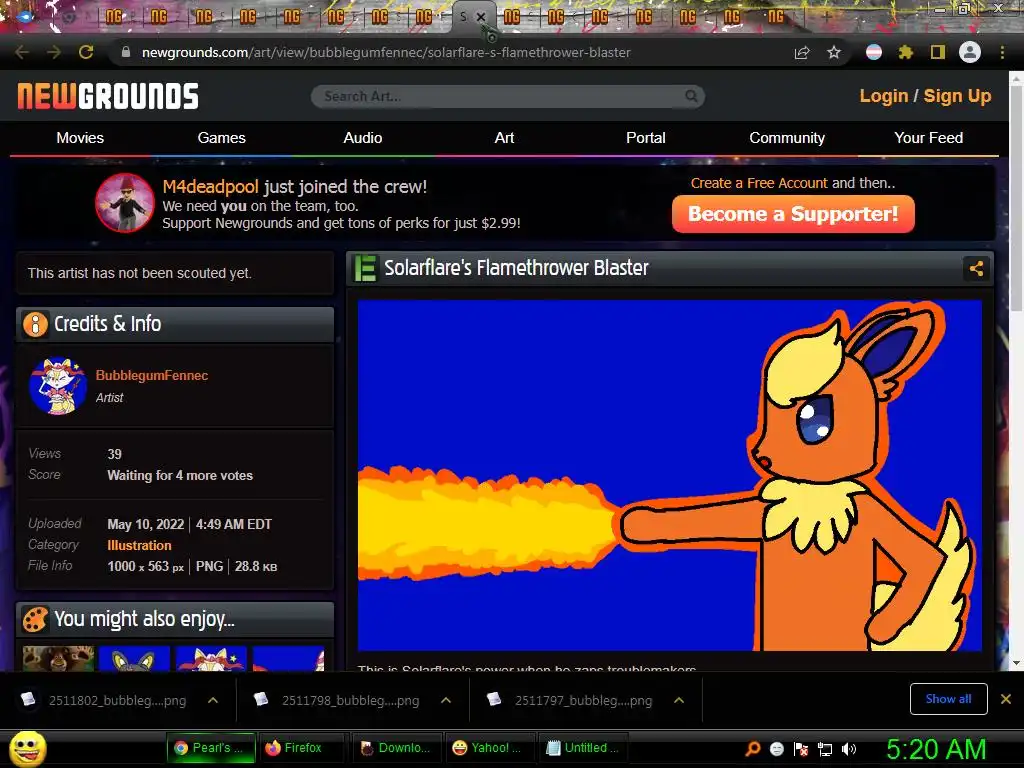The height and width of the screenshot is (768, 1024).
Task: Switch to Firefox taskbar button
Action: coord(301,748)
